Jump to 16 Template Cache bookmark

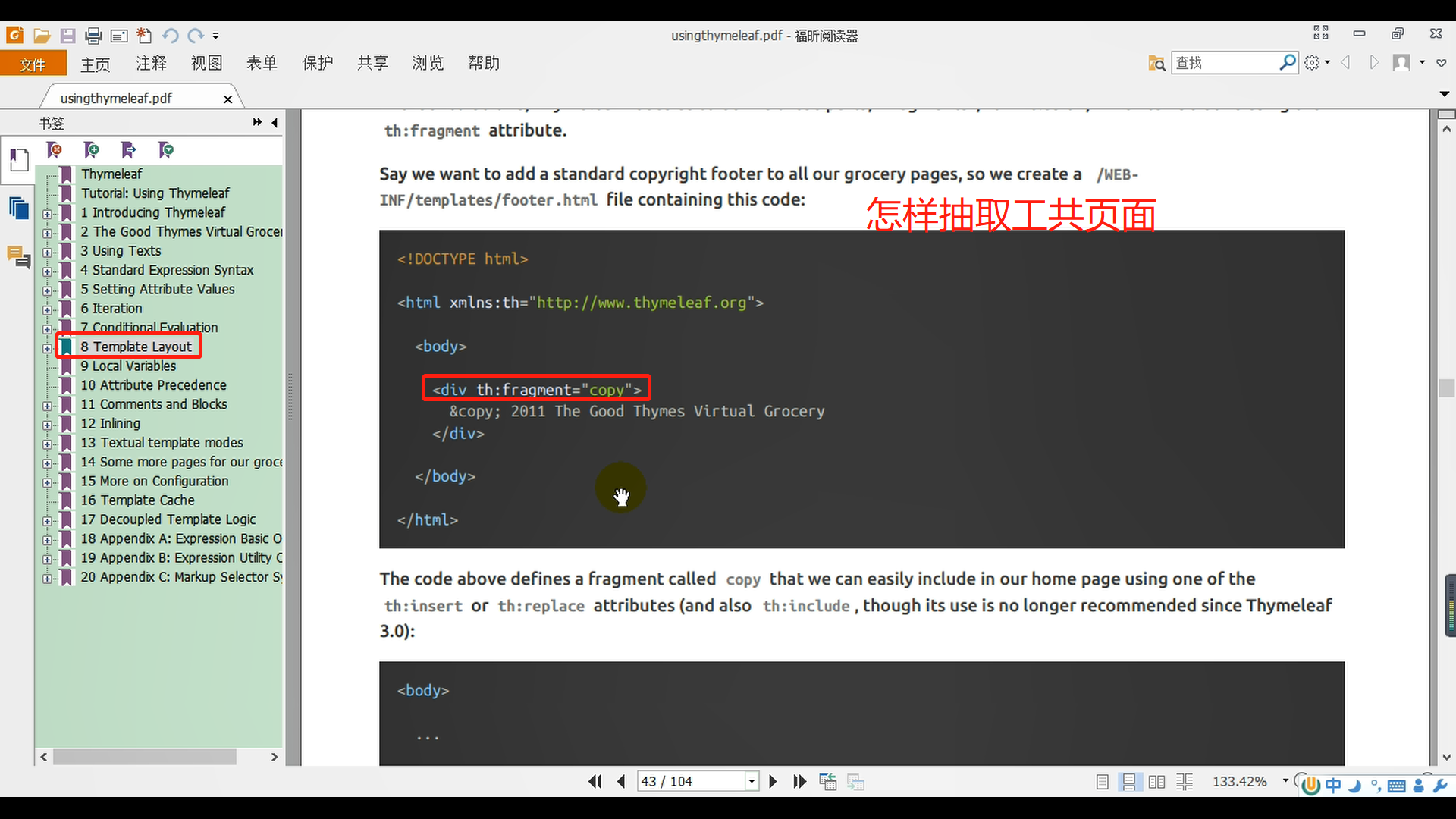(137, 500)
